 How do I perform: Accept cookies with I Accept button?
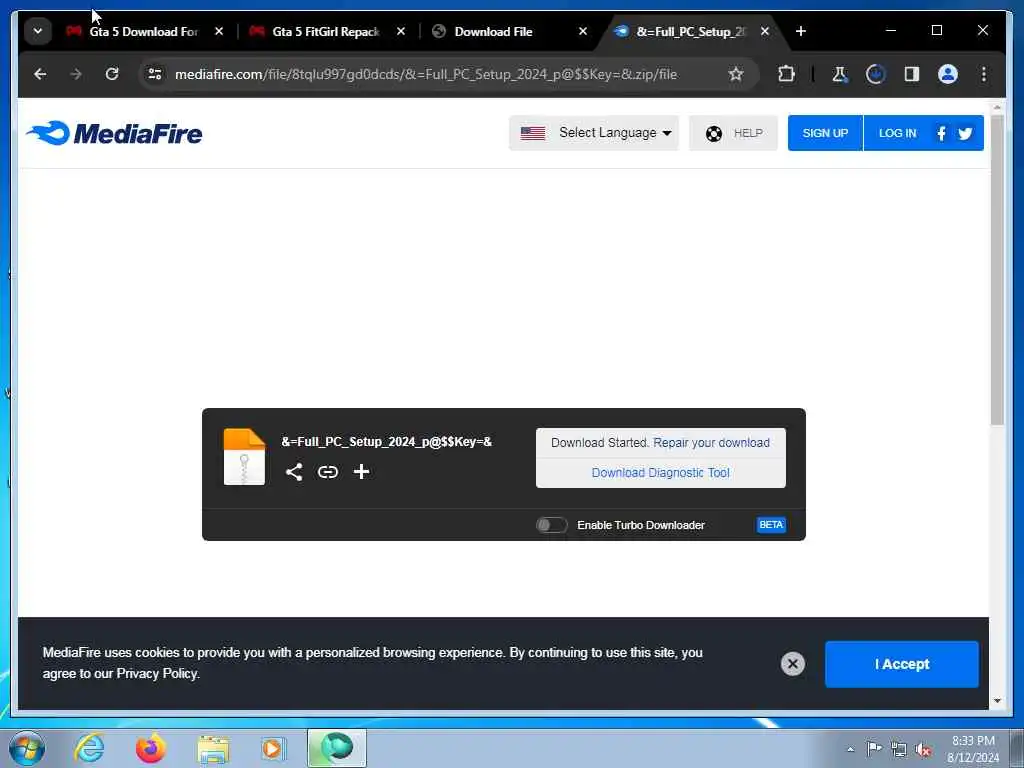tap(902, 664)
